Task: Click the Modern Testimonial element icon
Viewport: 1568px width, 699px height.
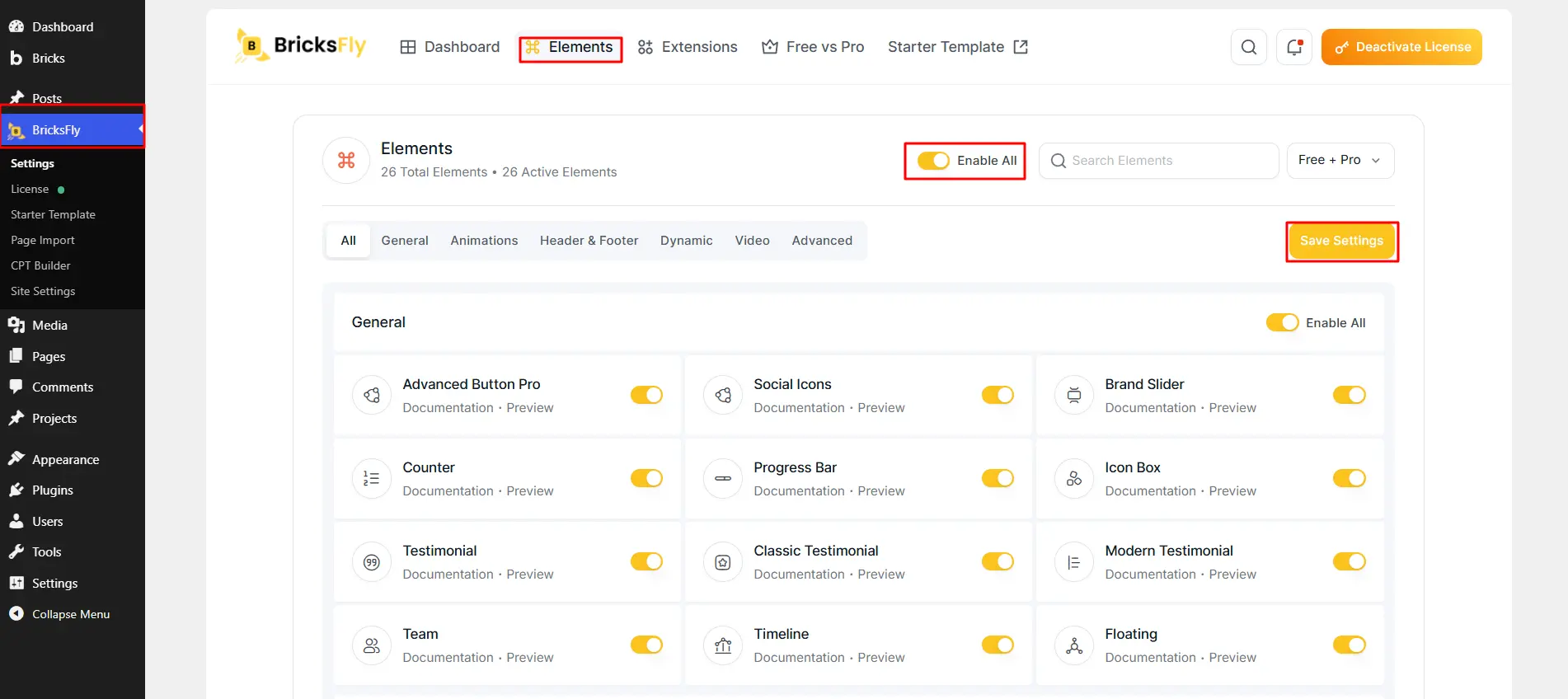Action: (x=1074, y=562)
